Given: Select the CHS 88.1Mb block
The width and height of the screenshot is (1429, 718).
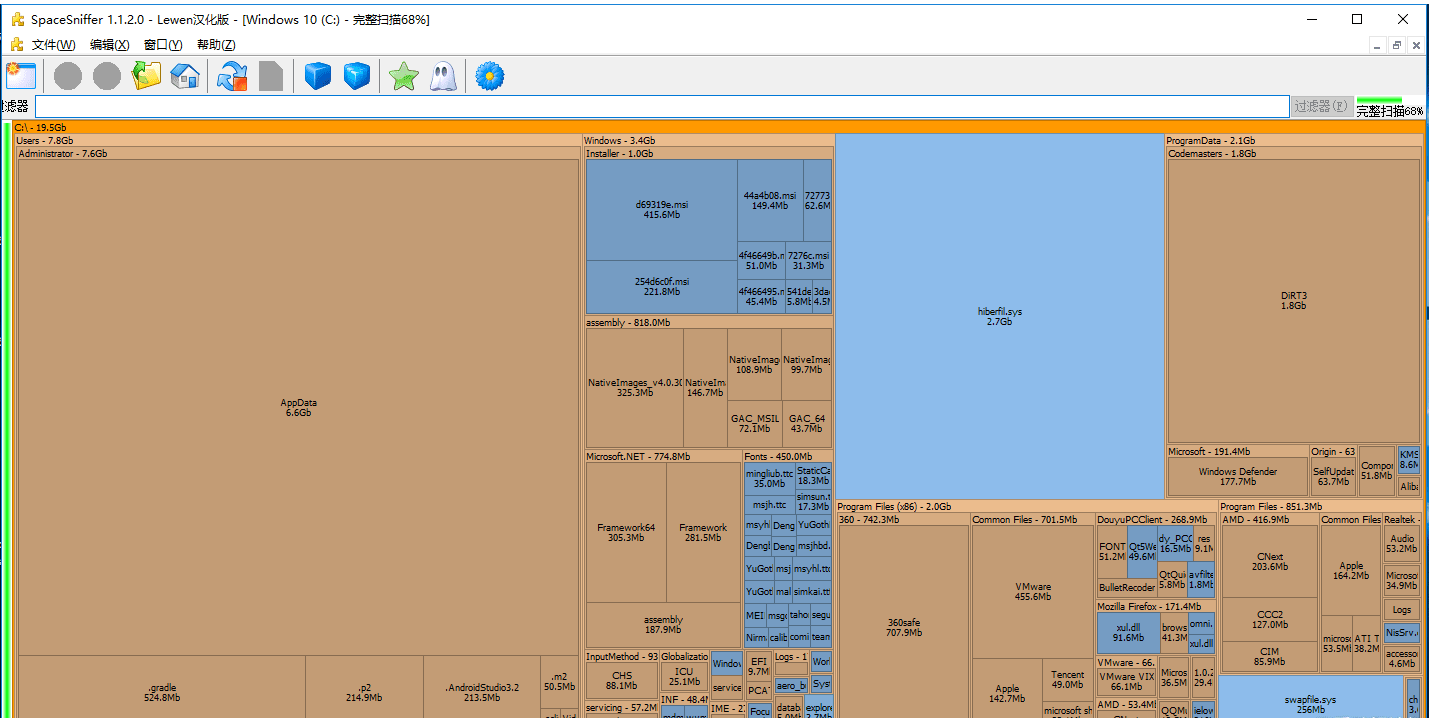Looking at the screenshot, I should pos(622,680).
